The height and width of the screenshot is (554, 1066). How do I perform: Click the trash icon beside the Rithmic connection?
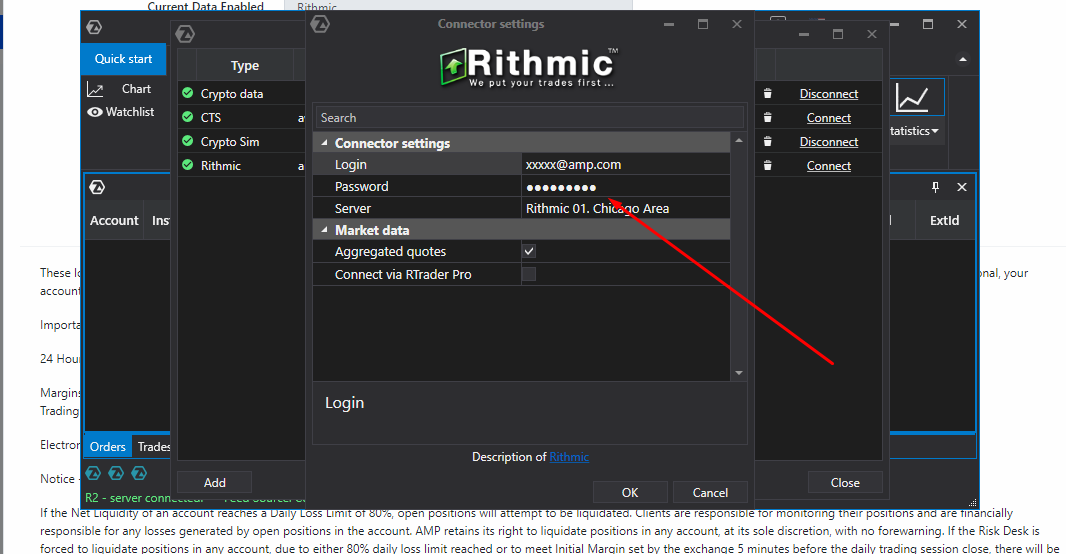click(768, 165)
